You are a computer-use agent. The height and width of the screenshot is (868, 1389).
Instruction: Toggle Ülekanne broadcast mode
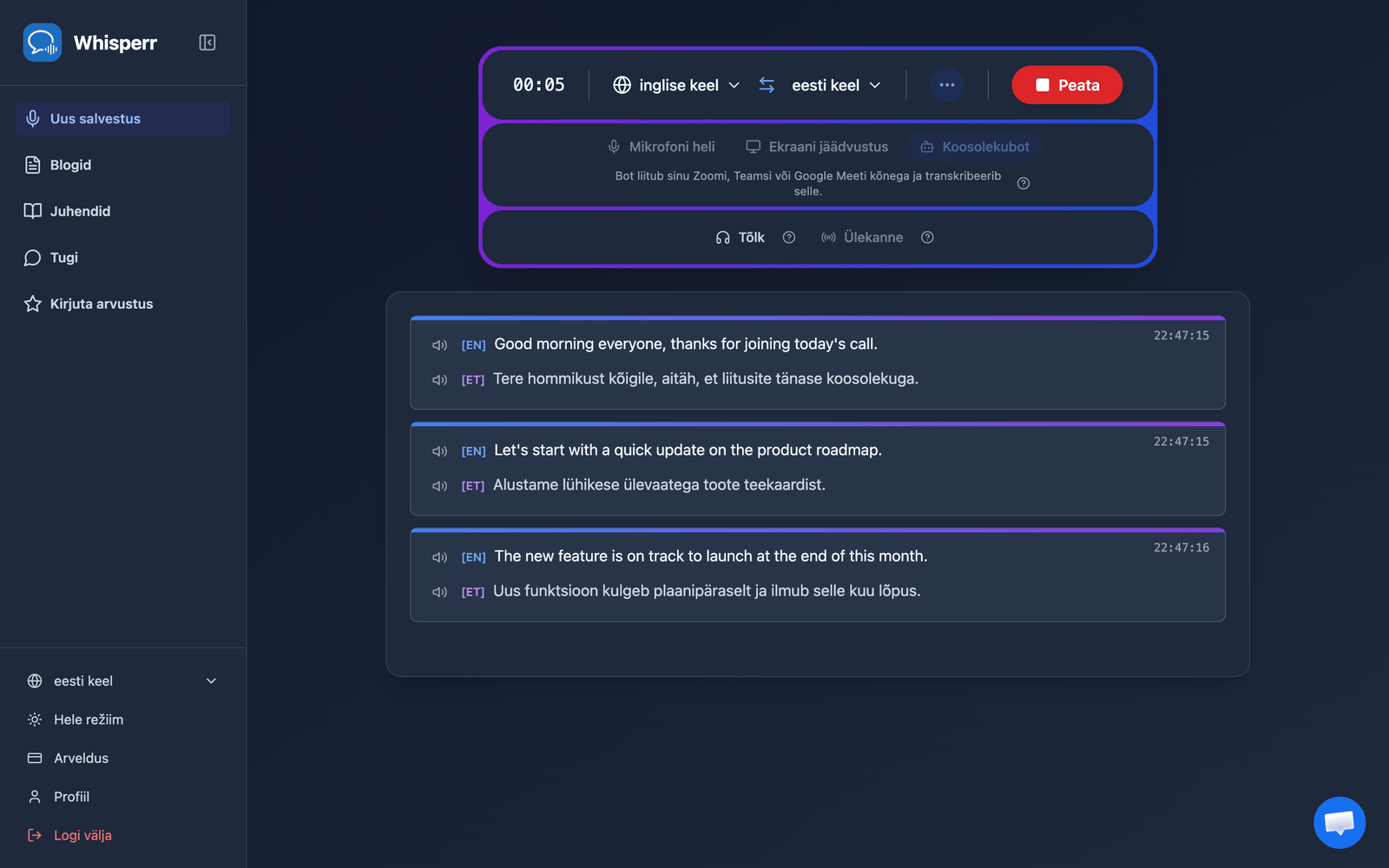point(862,238)
